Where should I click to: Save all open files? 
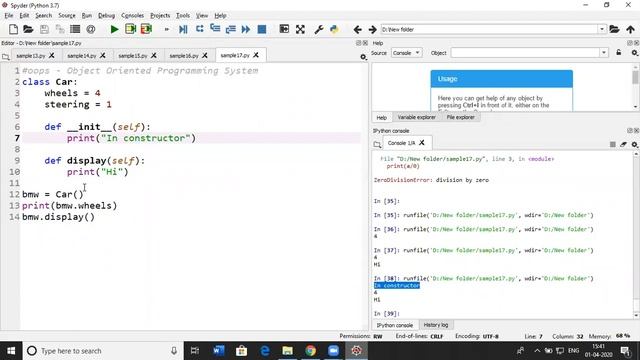pos(60,29)
